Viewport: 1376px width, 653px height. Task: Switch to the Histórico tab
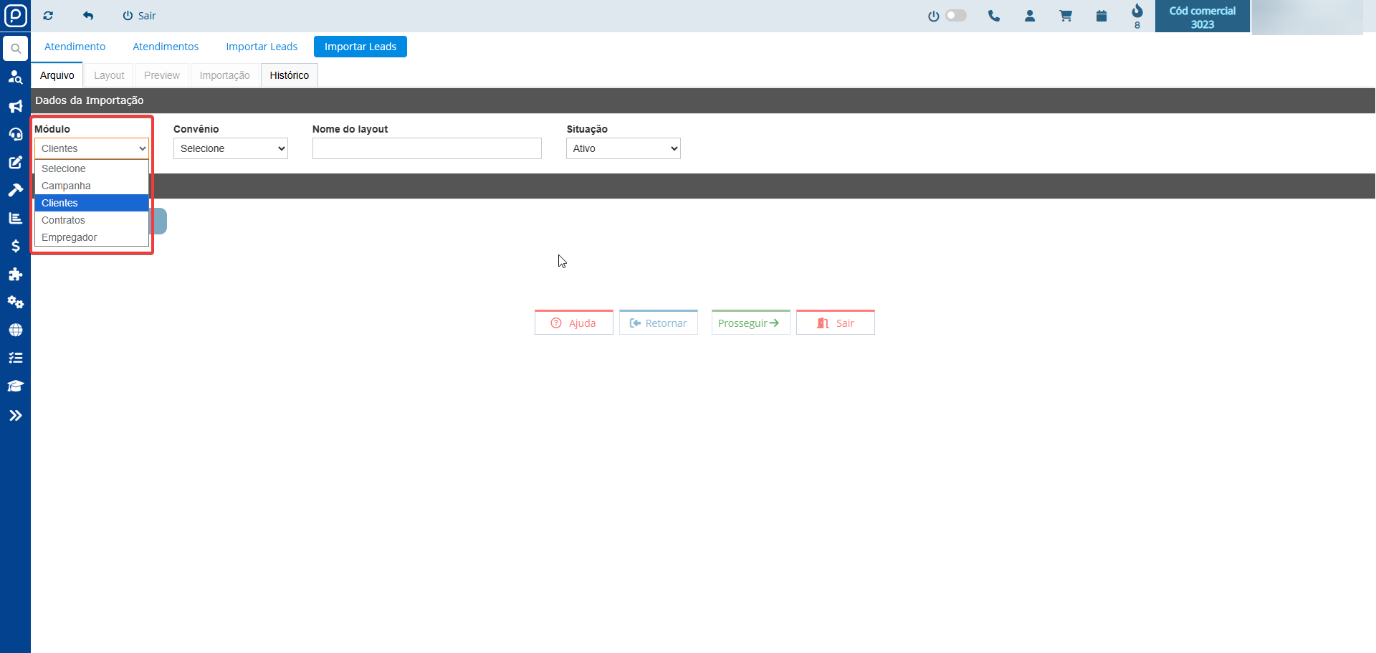289,75
